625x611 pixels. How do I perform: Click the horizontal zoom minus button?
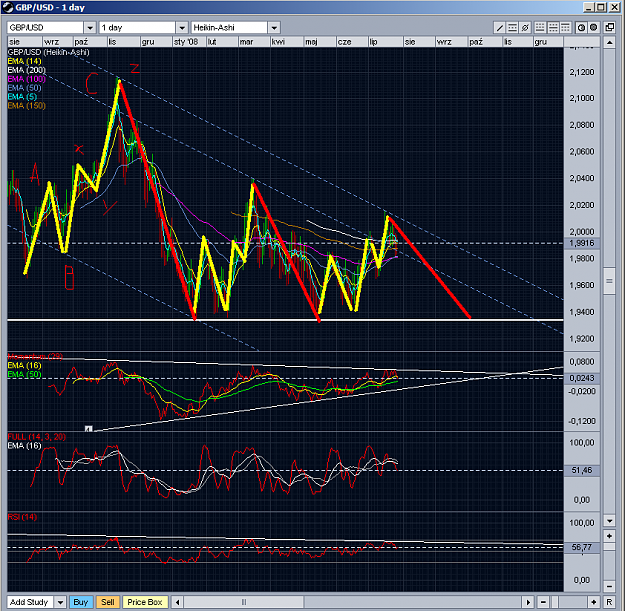[x=543, y=602]
